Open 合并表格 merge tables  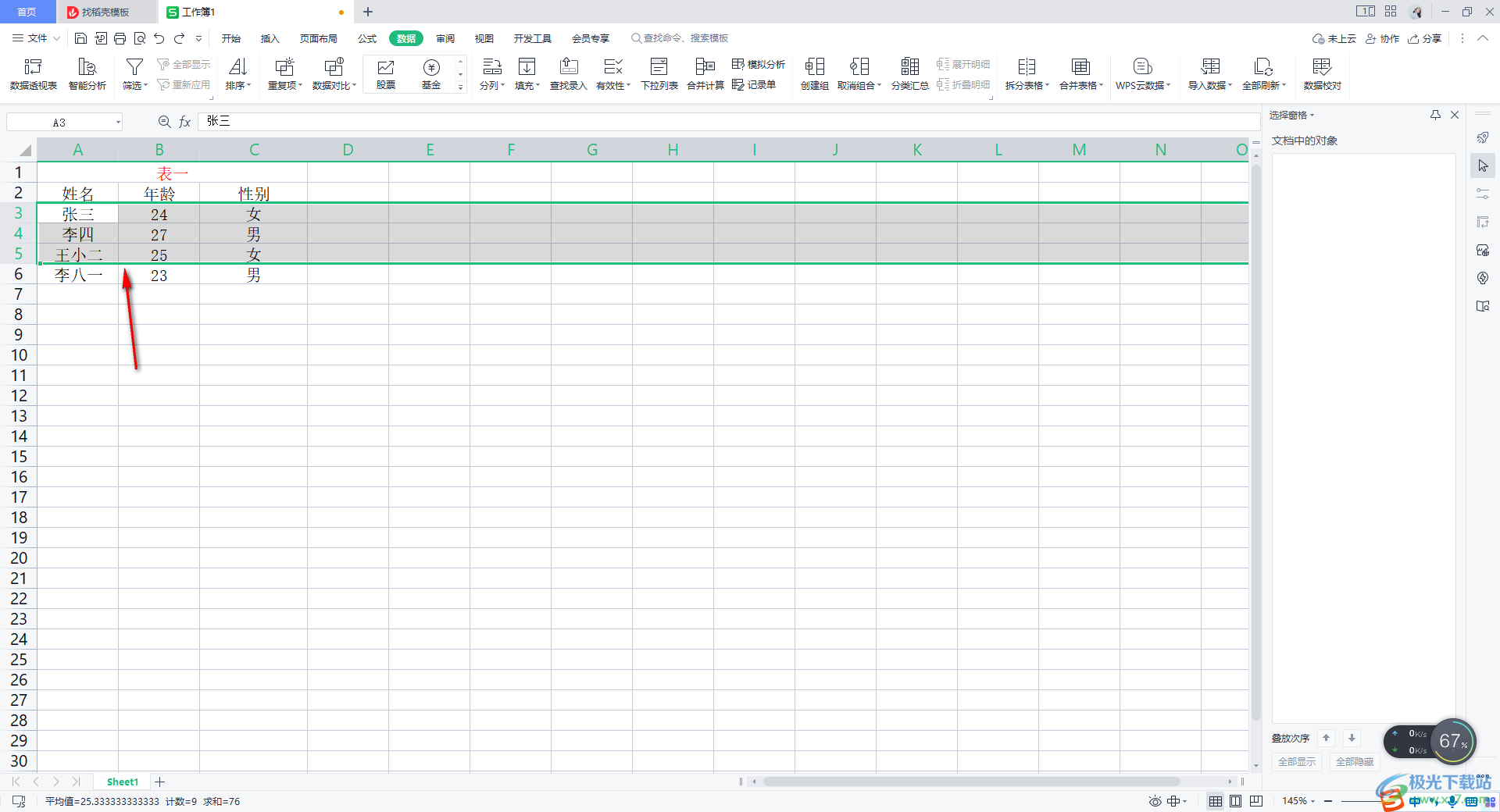(1081, 74)
